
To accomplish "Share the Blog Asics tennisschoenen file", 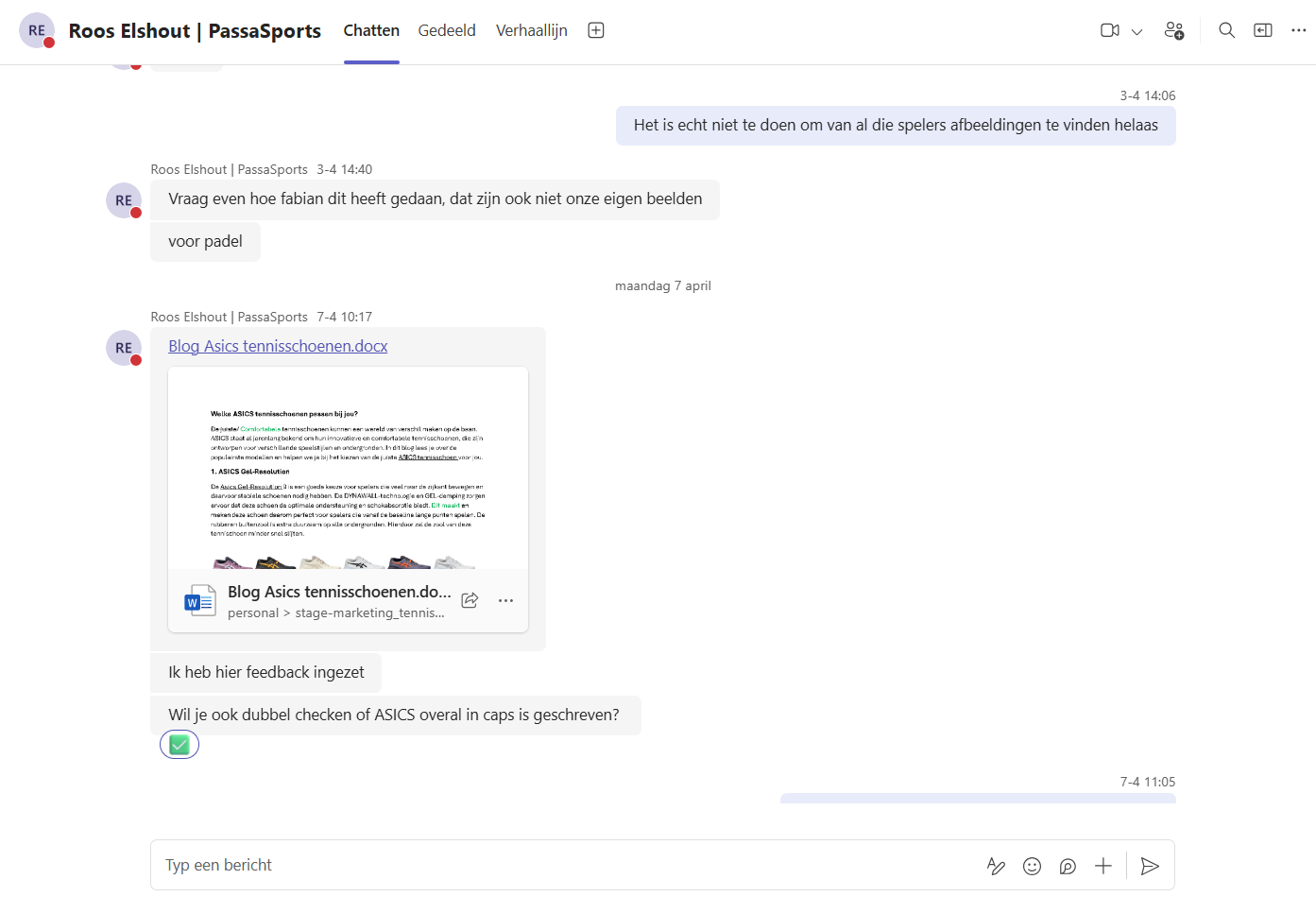I will click(x=470, y=600).
